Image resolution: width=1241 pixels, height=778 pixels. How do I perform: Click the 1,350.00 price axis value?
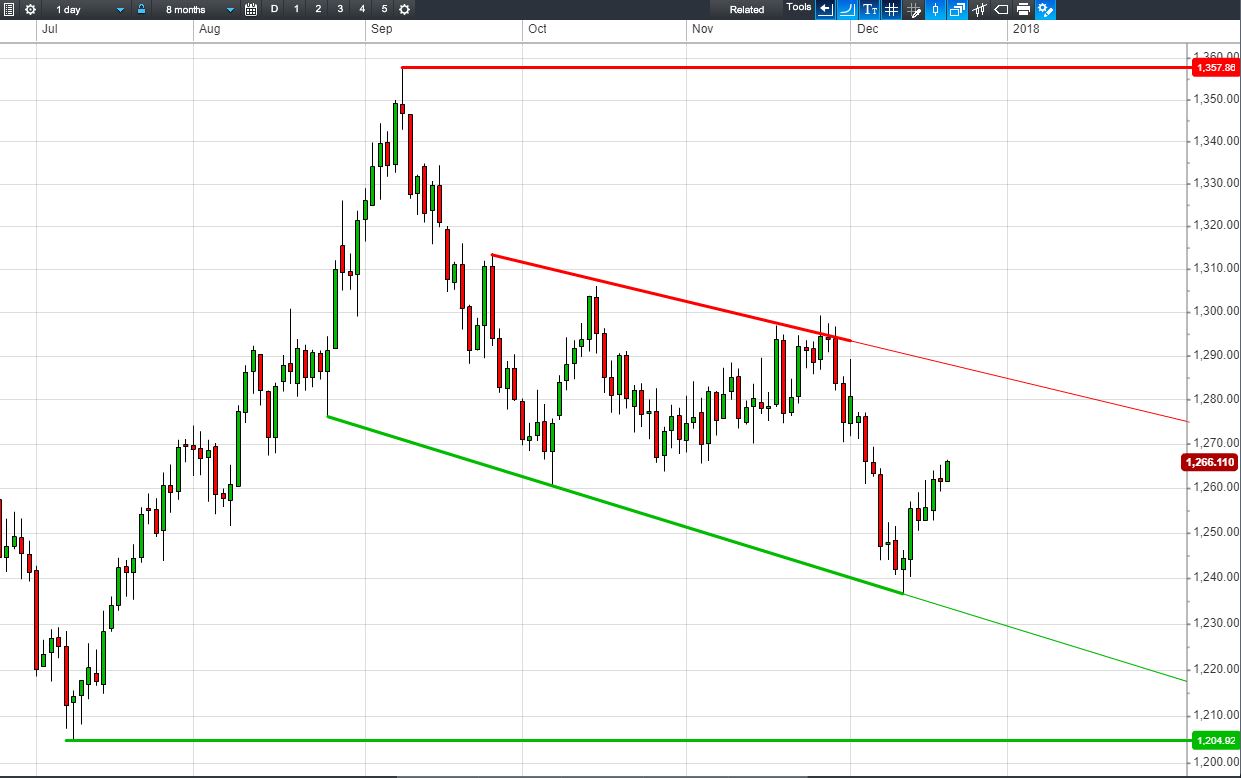tap(1214, 99)
